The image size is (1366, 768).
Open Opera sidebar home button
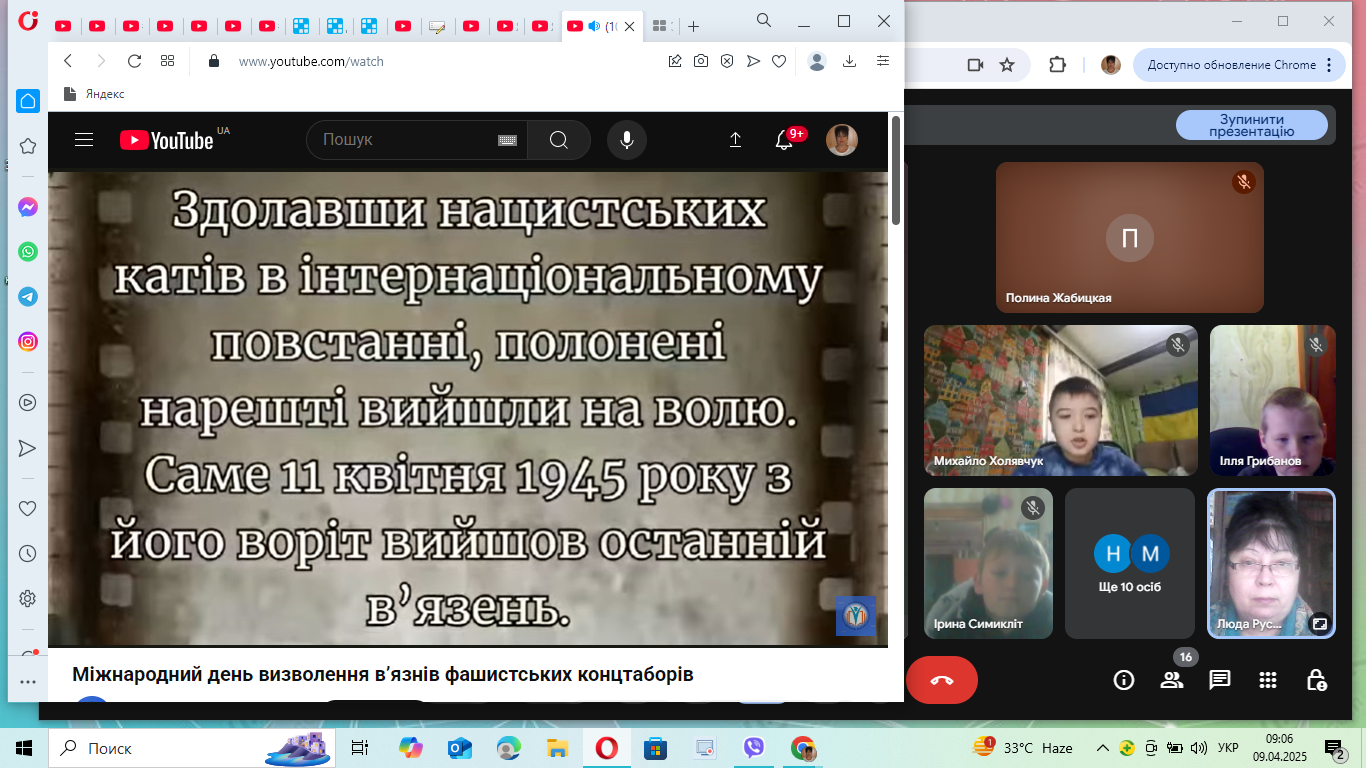tap(28, 100)
